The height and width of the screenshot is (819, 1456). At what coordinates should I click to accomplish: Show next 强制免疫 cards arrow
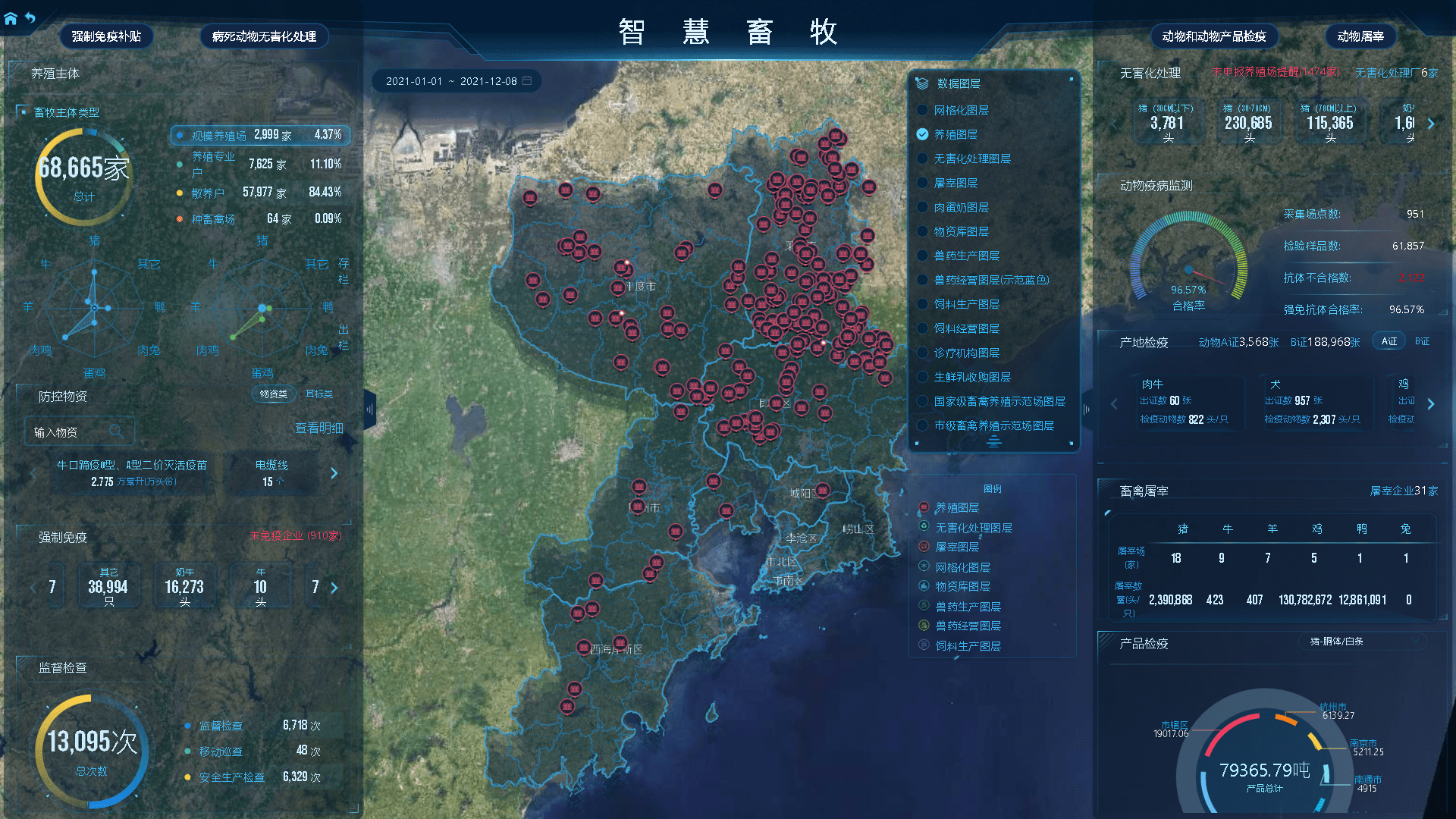(x=334, y=587)
